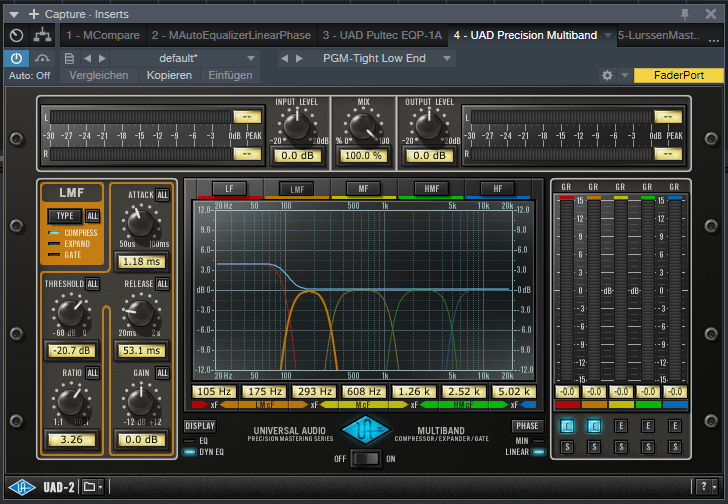
Task: Click the 1.18 ms attack value field
Action: pyautogui.click(x=142, y=262)
